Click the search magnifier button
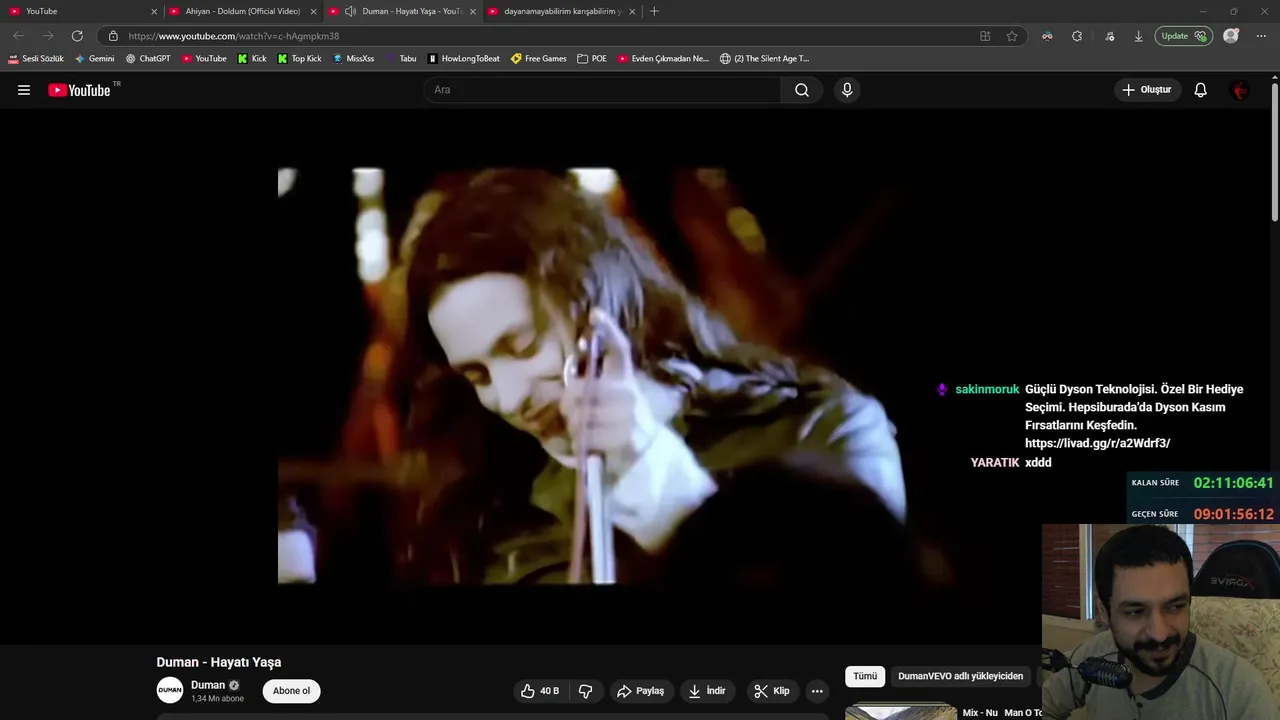This screenshot has width=1280, height=720. tap(802, 90)
